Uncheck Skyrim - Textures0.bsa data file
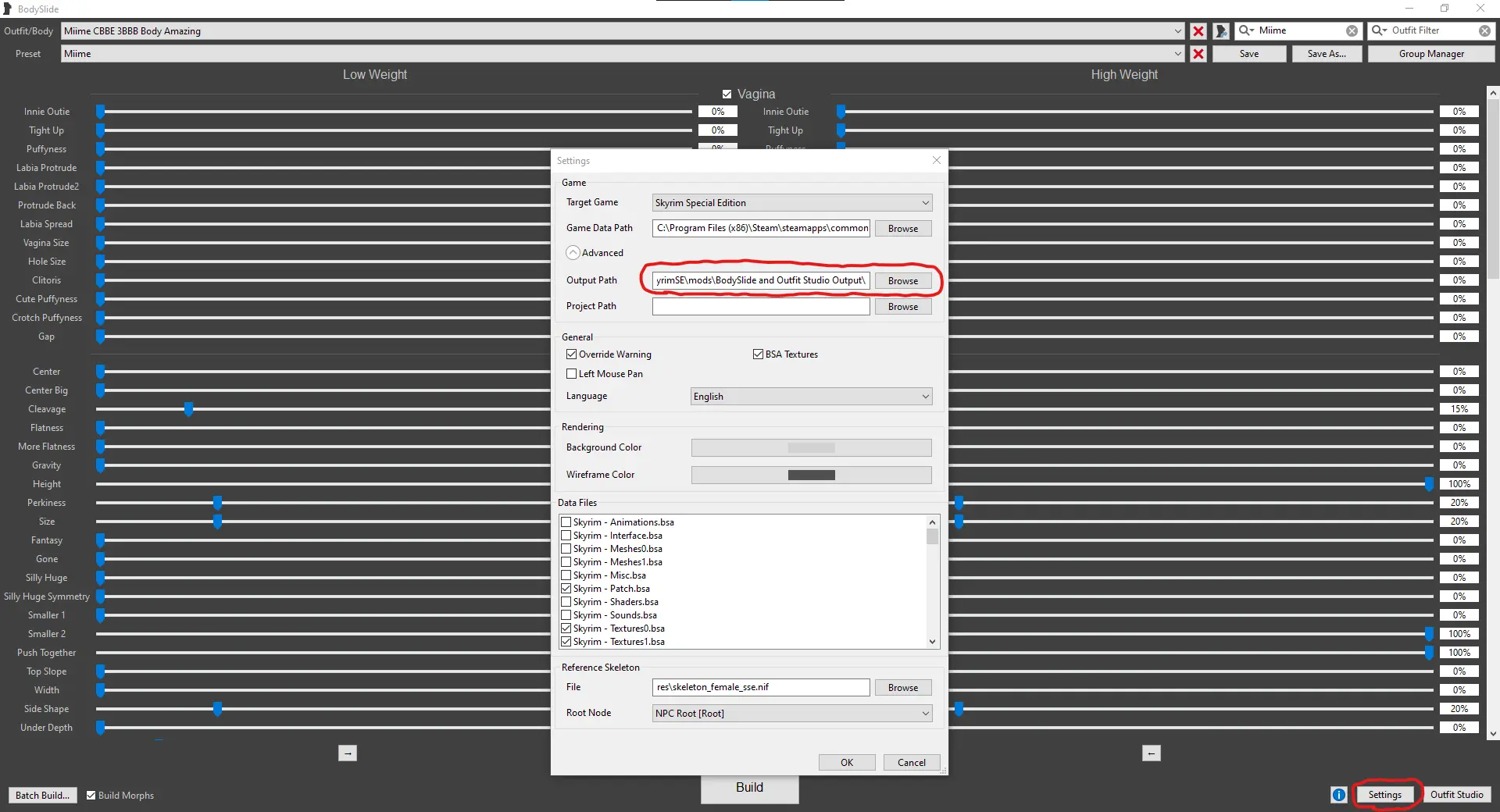Viewport: 1500px width, 812px height. 566,629
